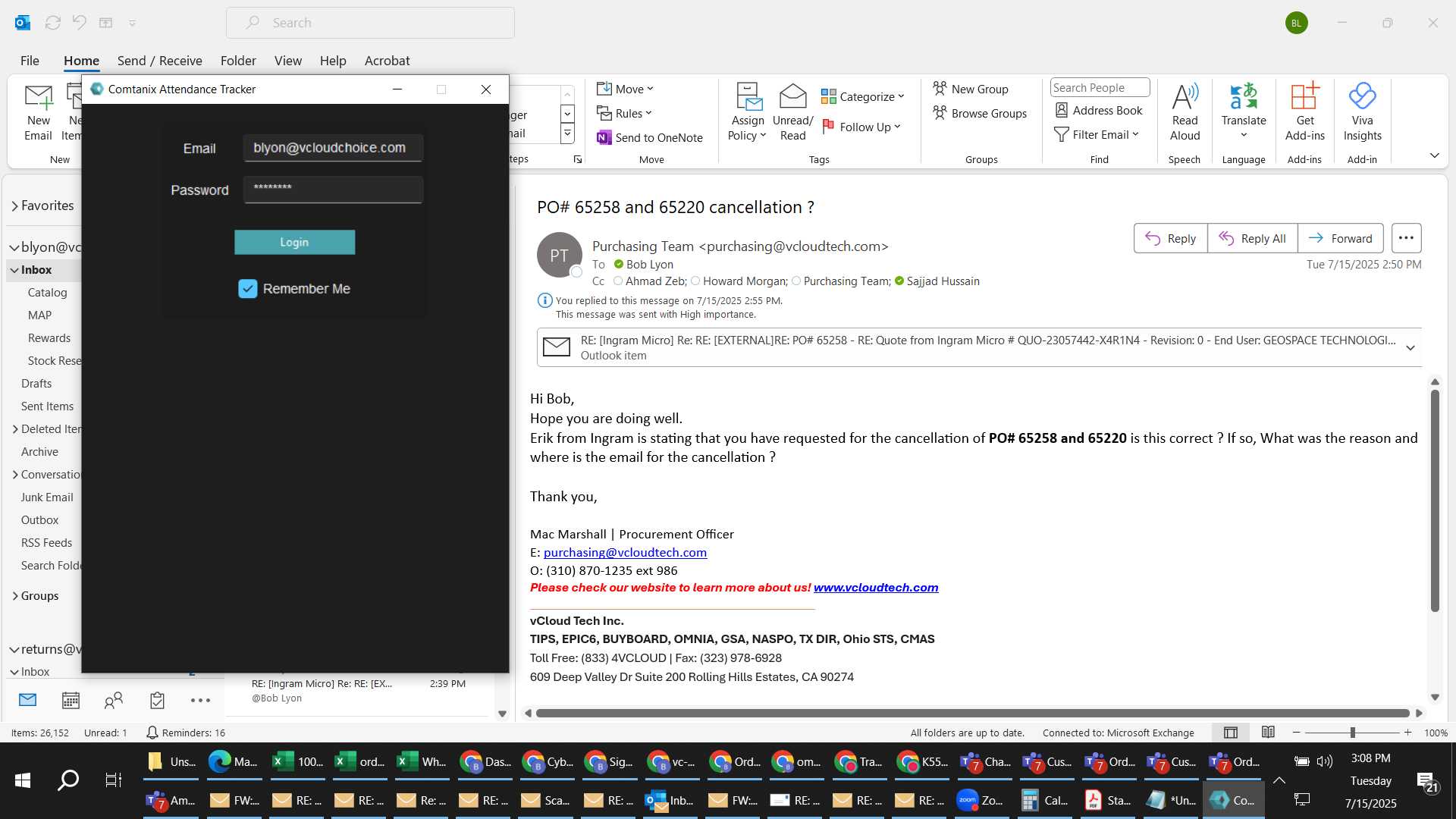Switch to Normal view in status bar
Screen dimensions: 1456x819
(x=1231, y=733)
